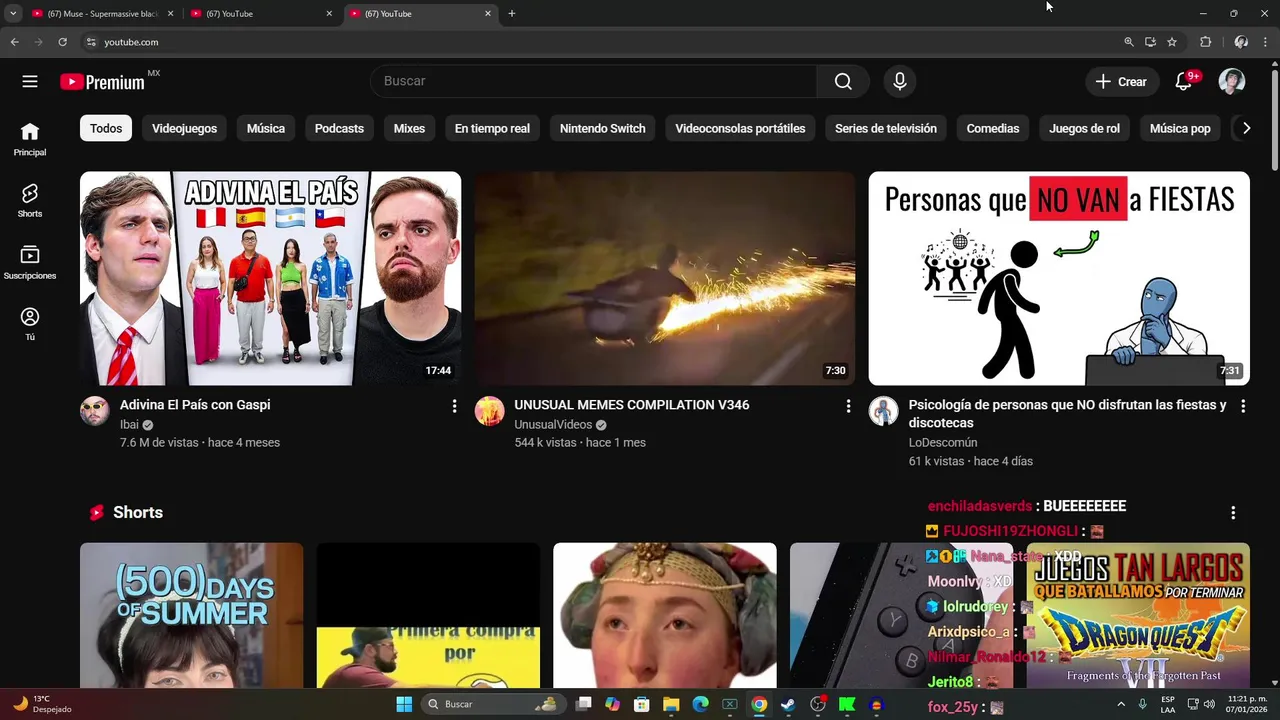Screen dimensions: 1280x720
Task: Select the Nintendo Switch chip
Action: [603, 128]
